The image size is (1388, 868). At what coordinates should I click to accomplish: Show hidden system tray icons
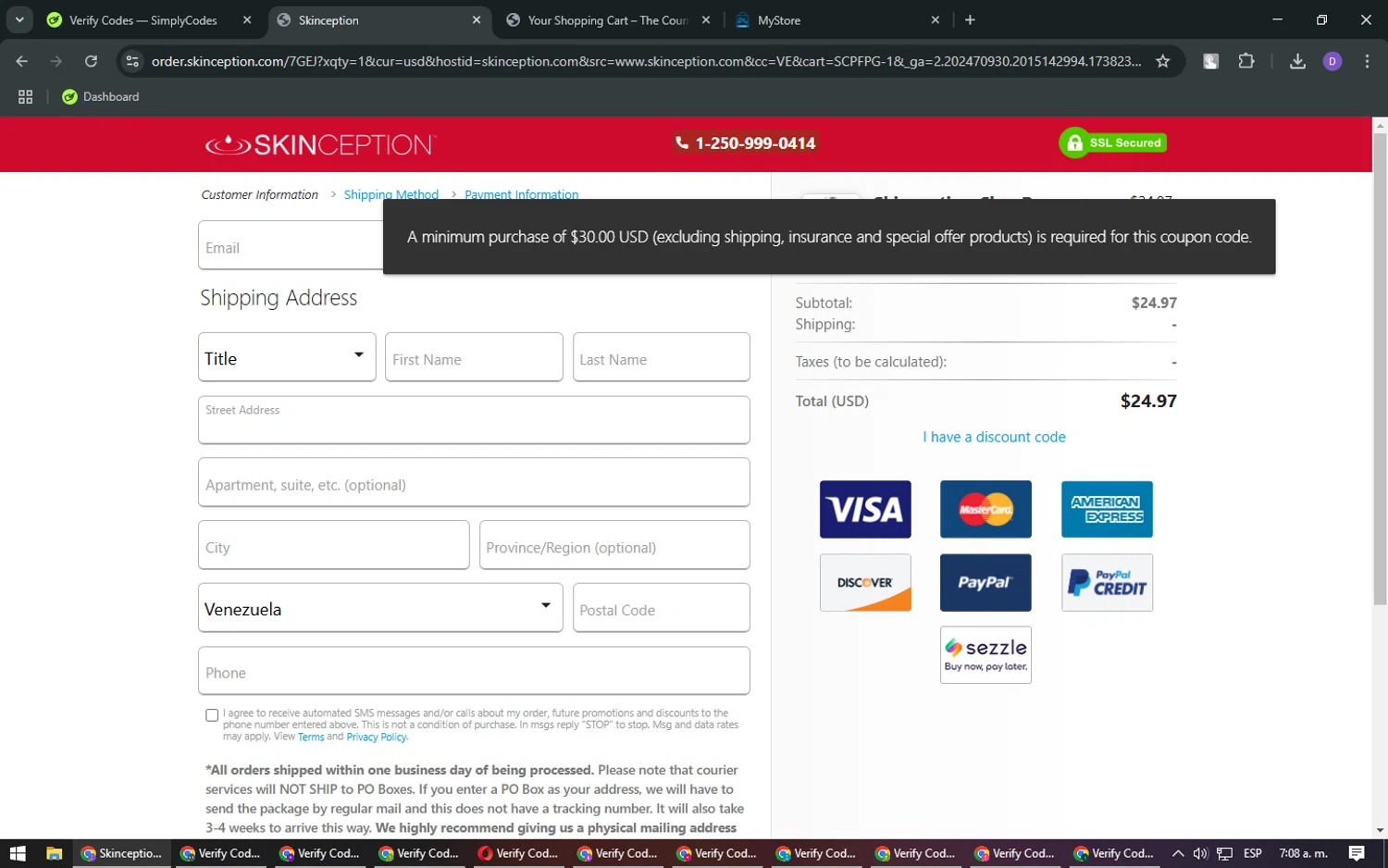pyautogui.click(x=1177, y=853)
